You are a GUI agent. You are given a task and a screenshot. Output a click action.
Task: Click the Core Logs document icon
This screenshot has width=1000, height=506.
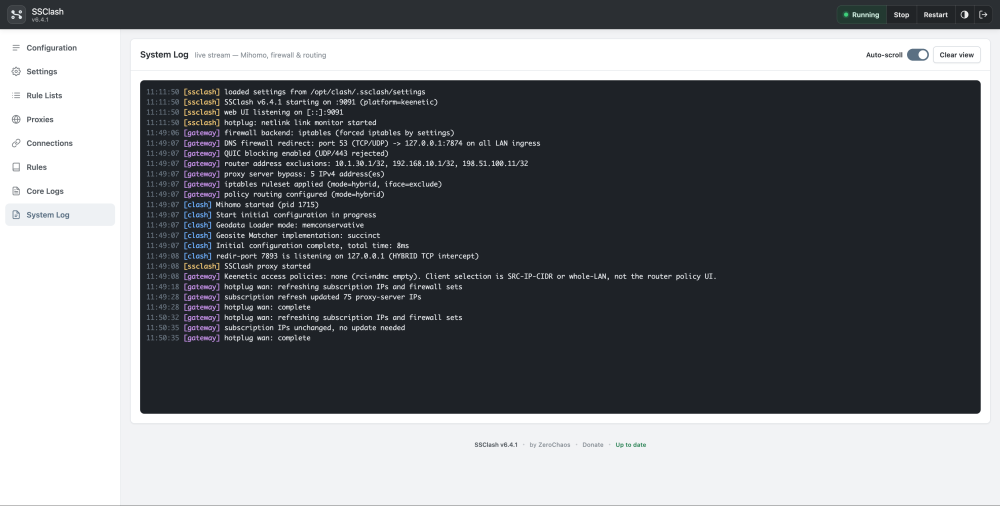pyautogui.click(x=16, y=191)
